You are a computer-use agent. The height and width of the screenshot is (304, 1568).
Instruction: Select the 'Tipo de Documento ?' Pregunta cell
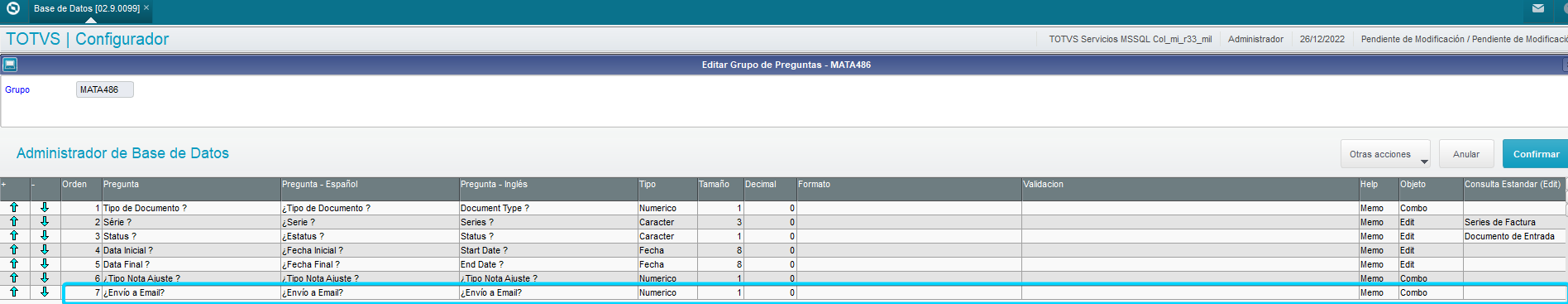[190, 208]
